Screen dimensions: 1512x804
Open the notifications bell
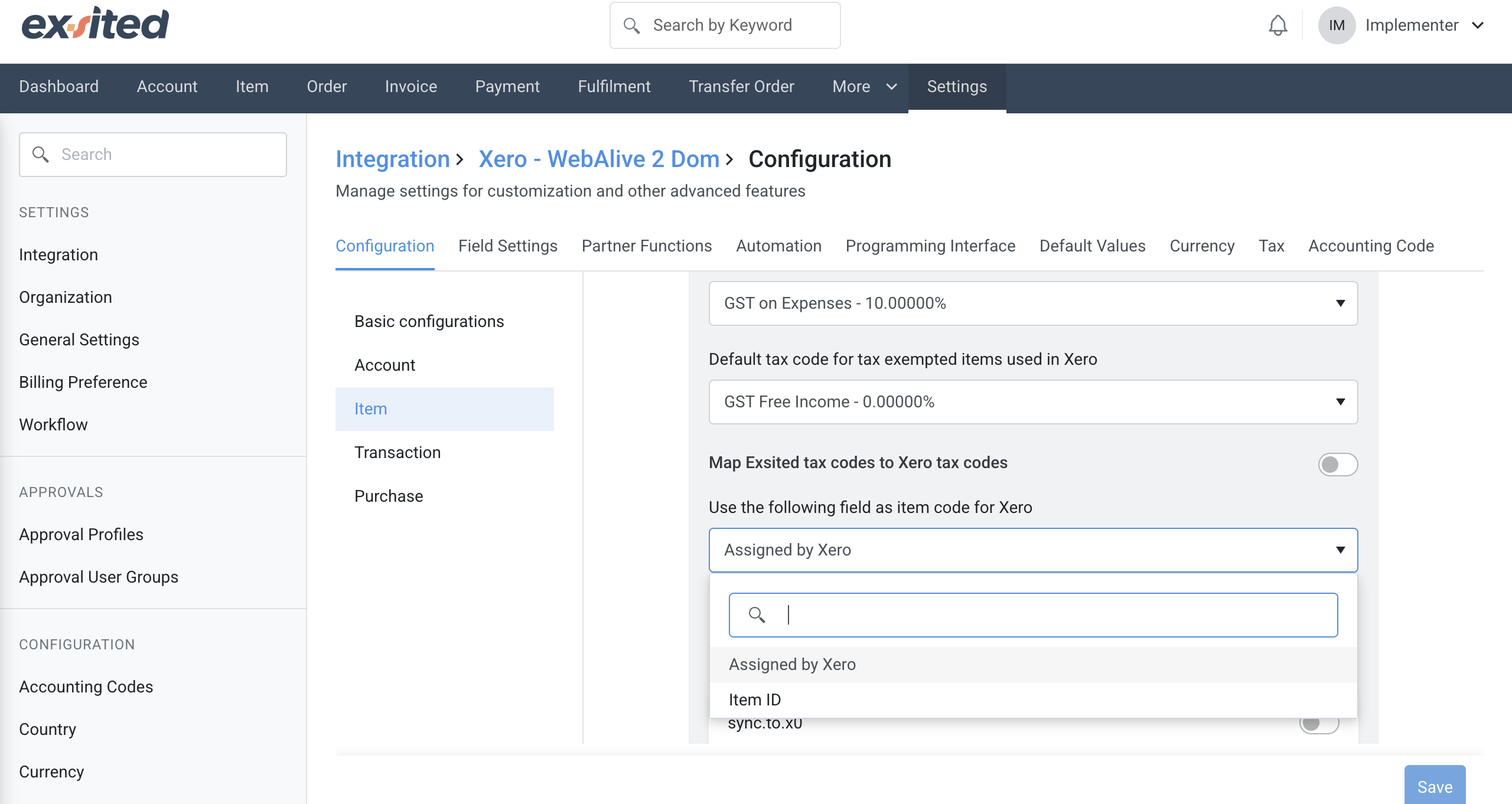coord(1278,25)
